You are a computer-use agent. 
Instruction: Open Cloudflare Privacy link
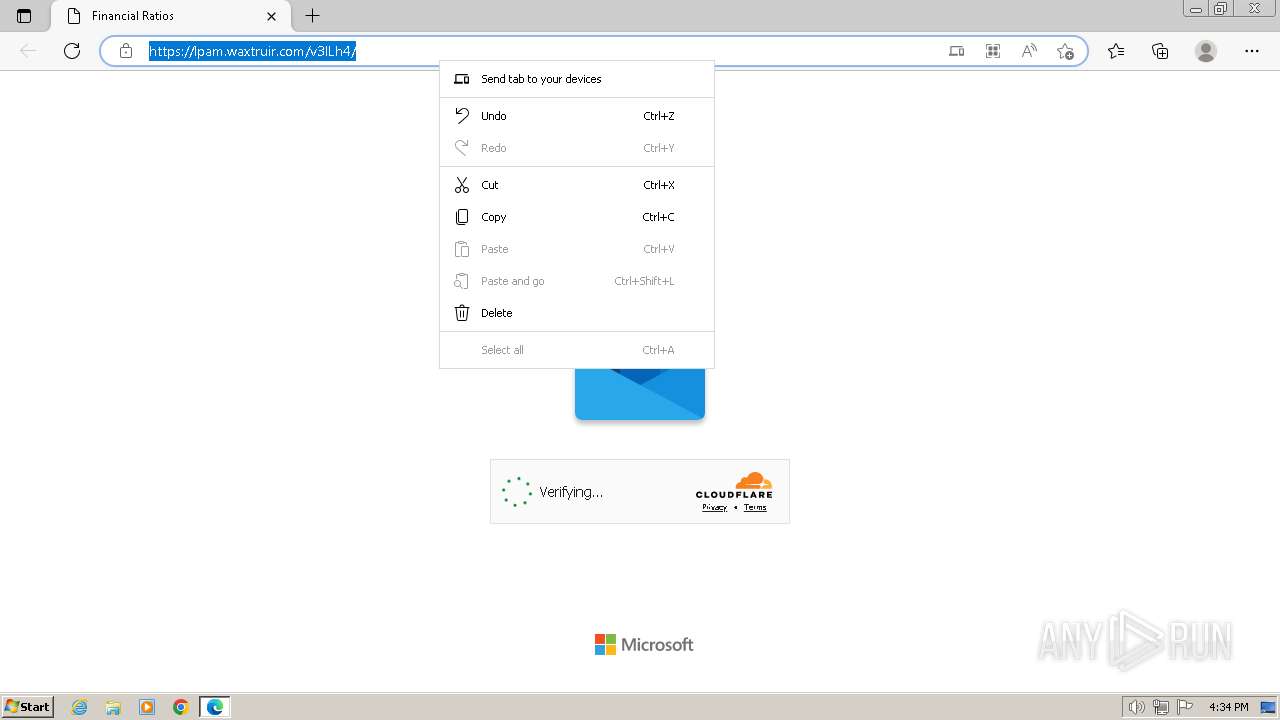pyautogui.click(x=714, y=507)
